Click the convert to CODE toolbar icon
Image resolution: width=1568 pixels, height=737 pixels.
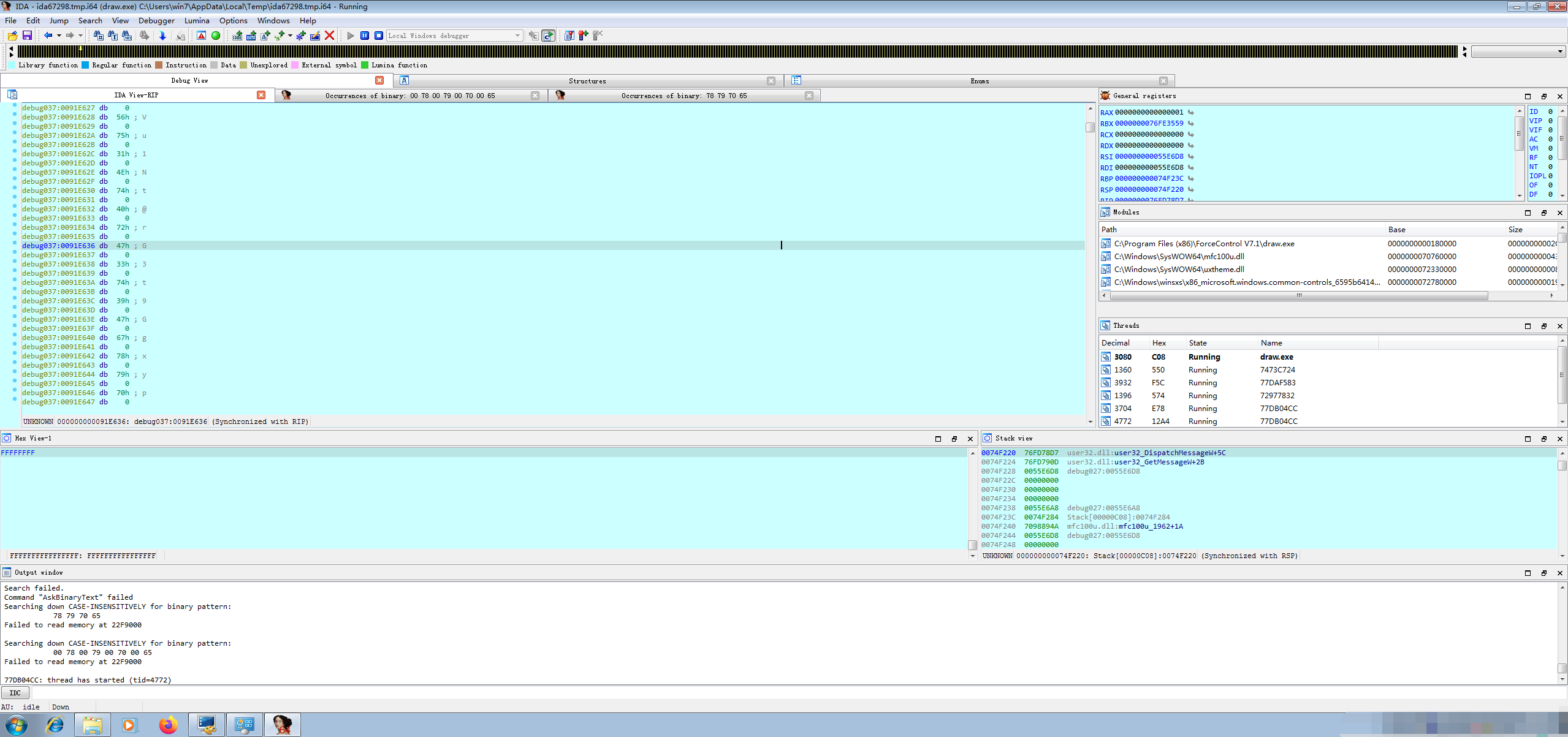coord(237,36)
